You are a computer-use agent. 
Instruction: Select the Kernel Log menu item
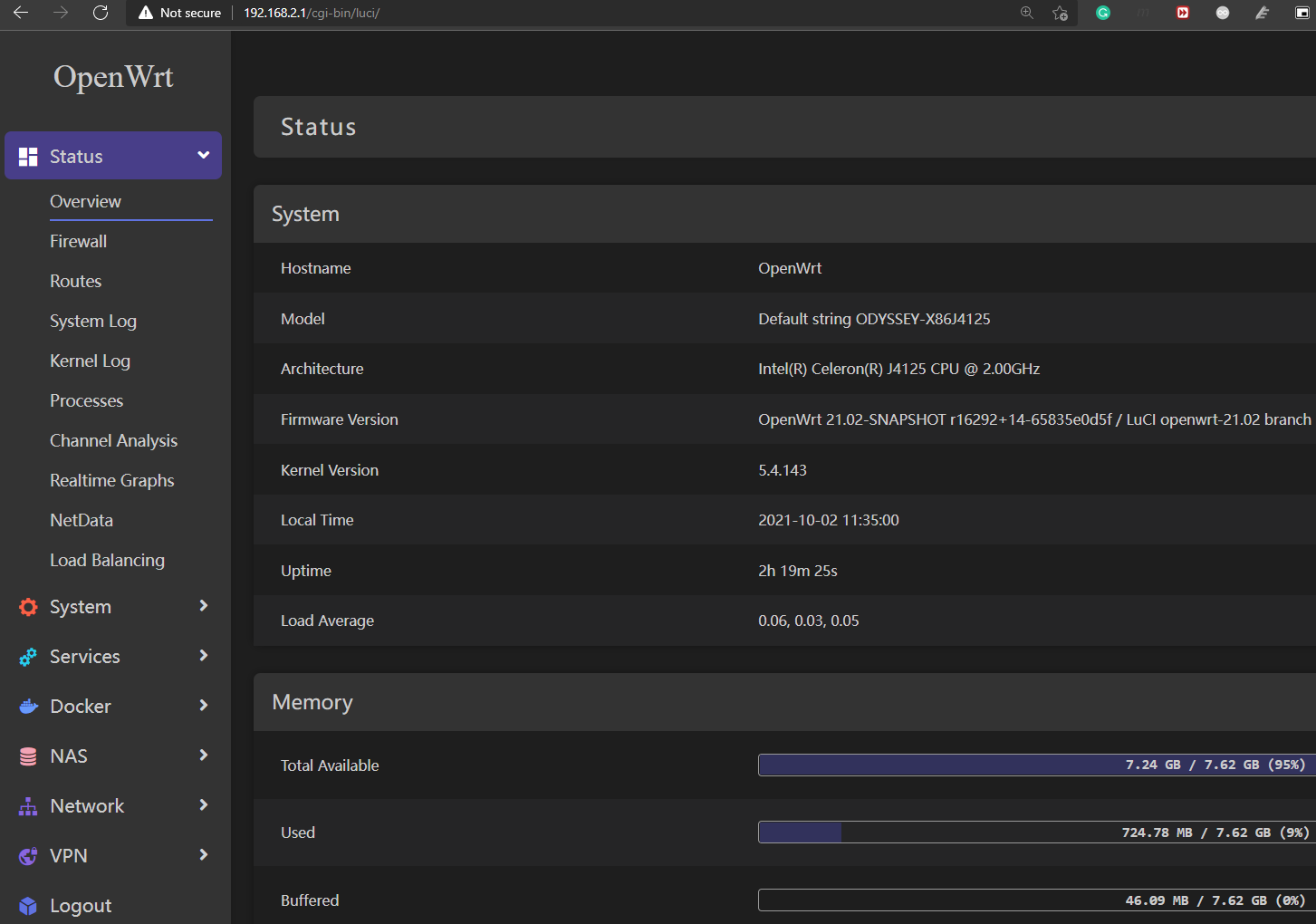pos(90,361)
